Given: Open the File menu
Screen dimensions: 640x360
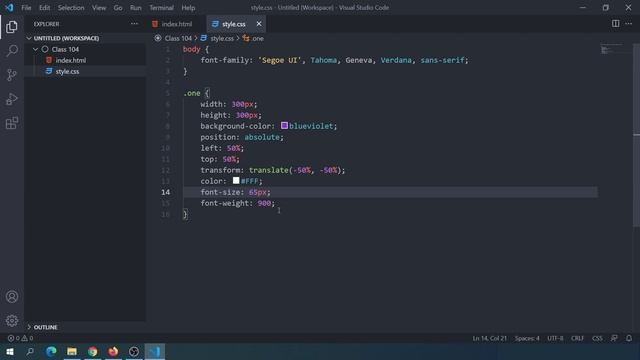Looking at the screenshot, I should click(26, 8).
